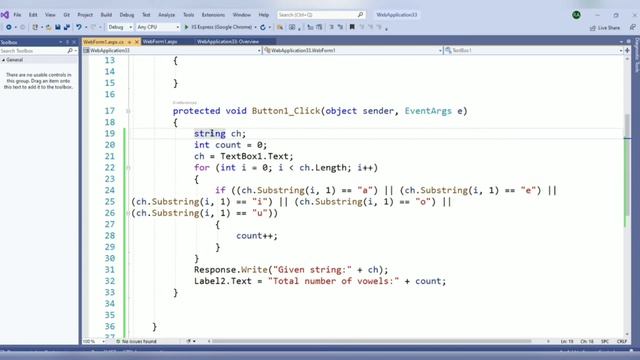The image size is (640, 360).
Task: Close the Toolbox panel
Action: click(74, 42)
